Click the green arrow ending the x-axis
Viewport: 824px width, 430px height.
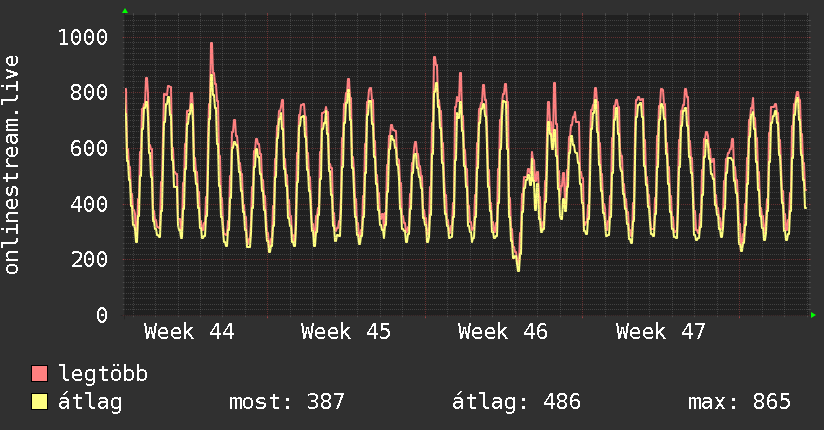[813, 315]
